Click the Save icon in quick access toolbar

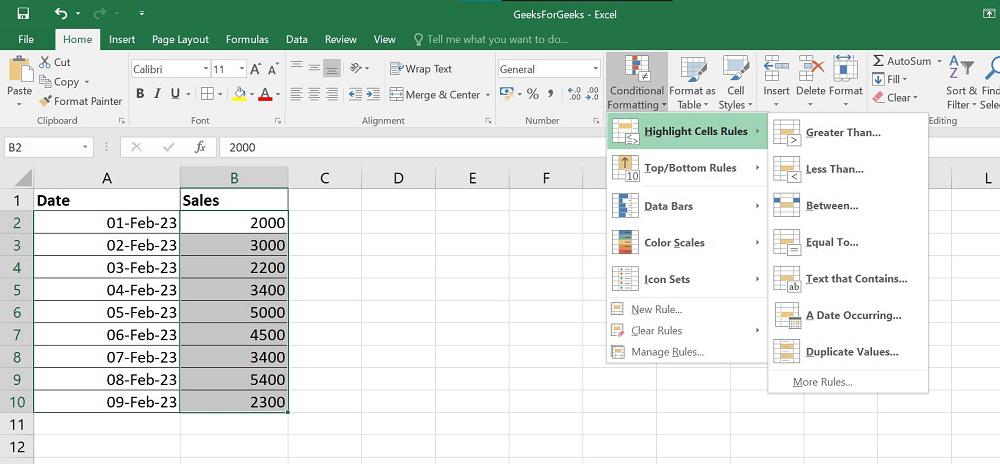pos(22,14)
